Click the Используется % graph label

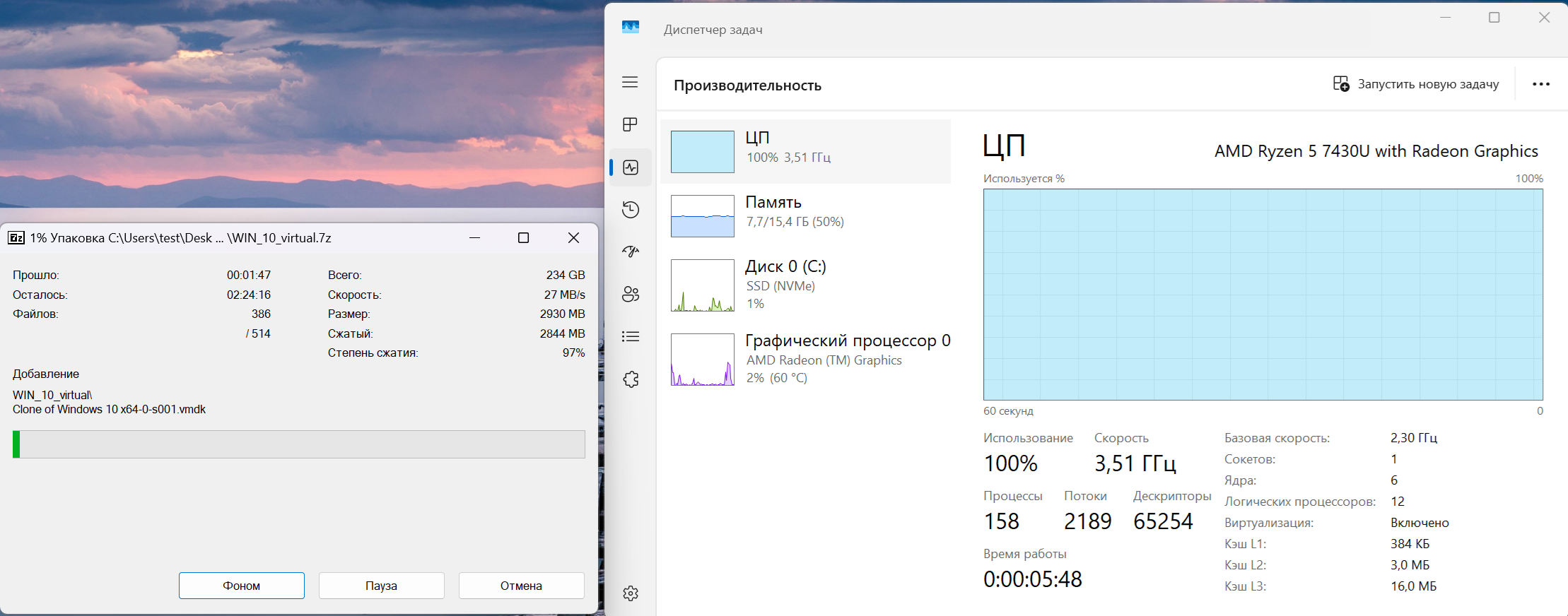1024,179
